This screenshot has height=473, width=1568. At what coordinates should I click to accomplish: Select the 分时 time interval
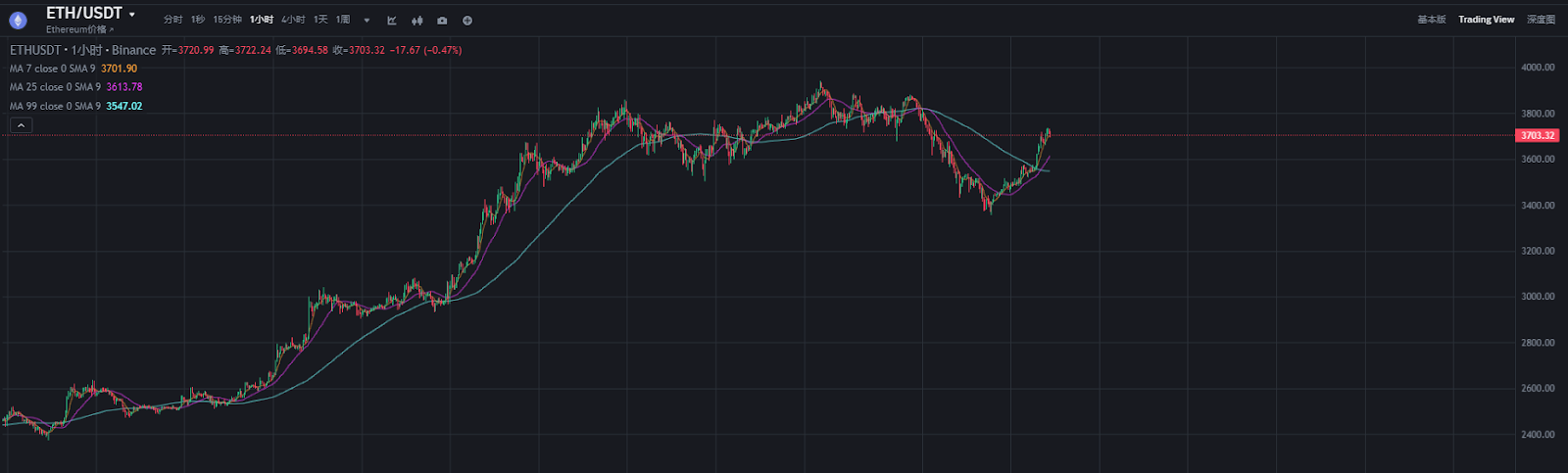(172, 20)
